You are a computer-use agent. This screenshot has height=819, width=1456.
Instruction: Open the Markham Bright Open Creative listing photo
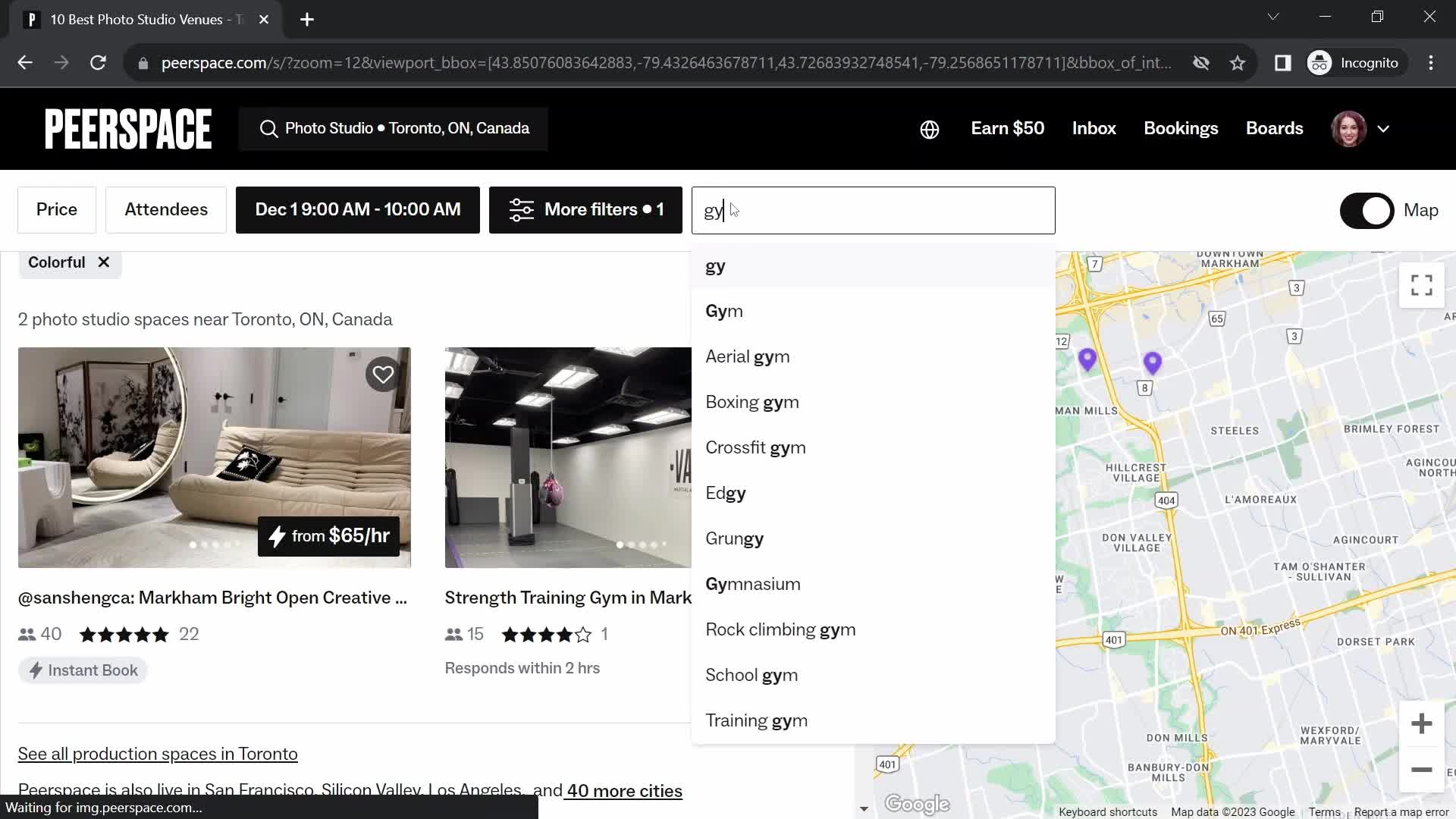215,458
